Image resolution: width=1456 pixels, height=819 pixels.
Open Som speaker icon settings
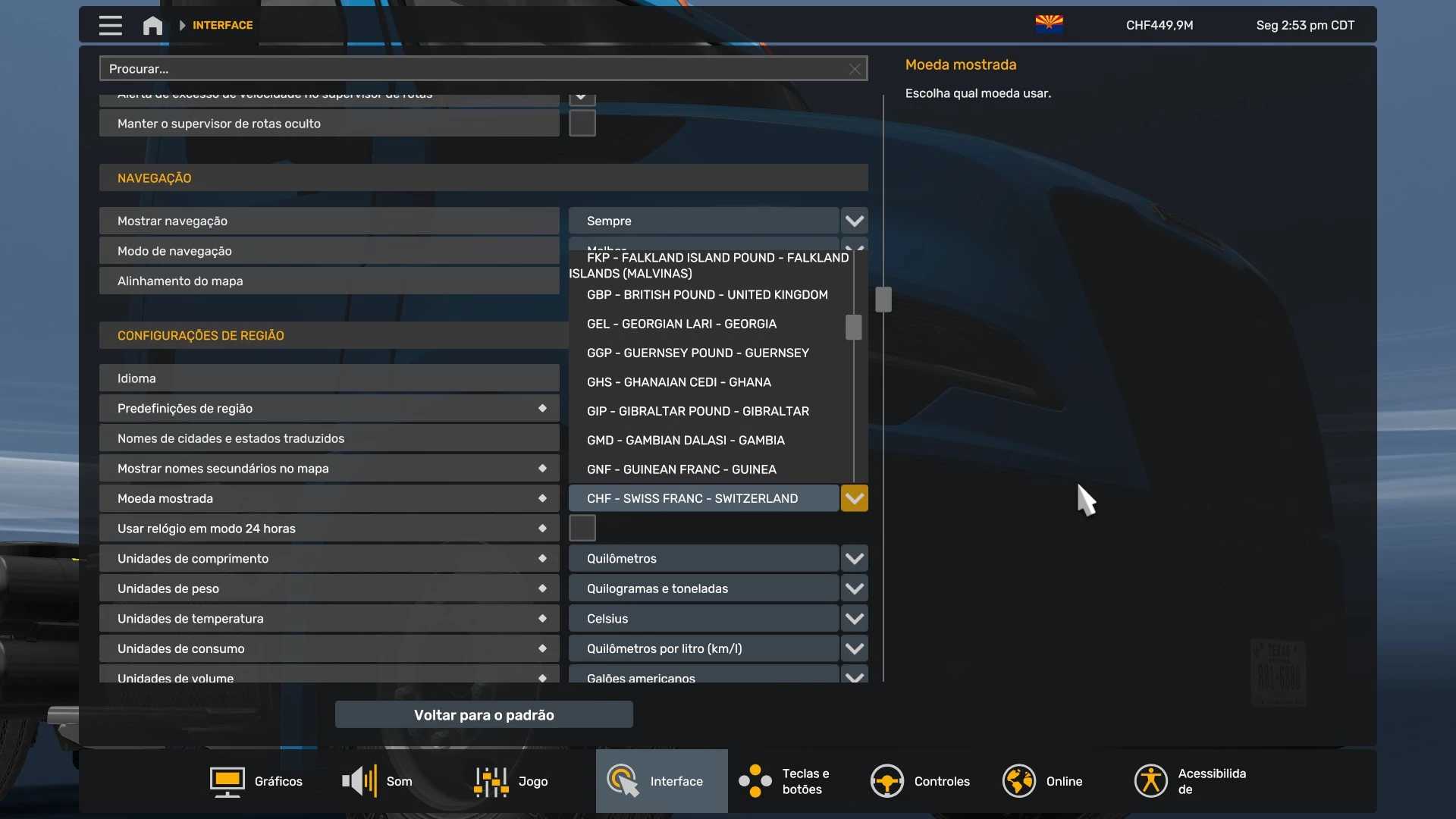[x=359, y=781]
